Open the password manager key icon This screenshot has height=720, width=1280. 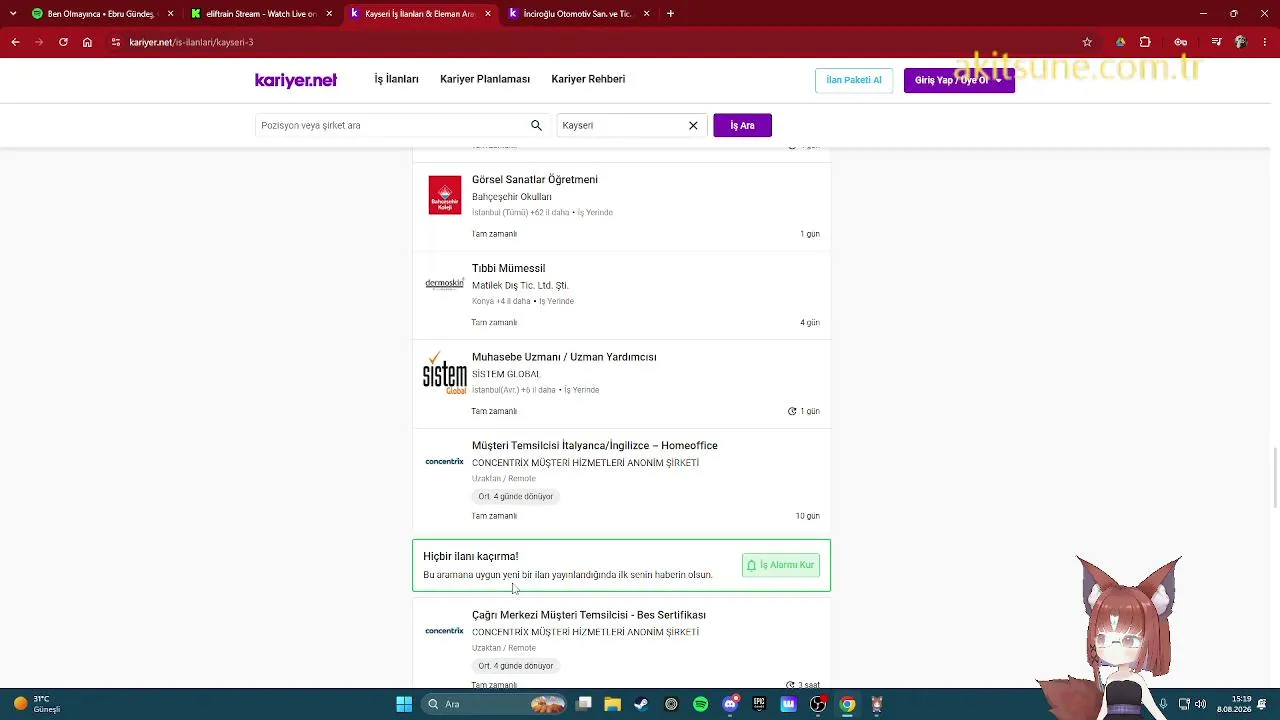point(1180,42)
